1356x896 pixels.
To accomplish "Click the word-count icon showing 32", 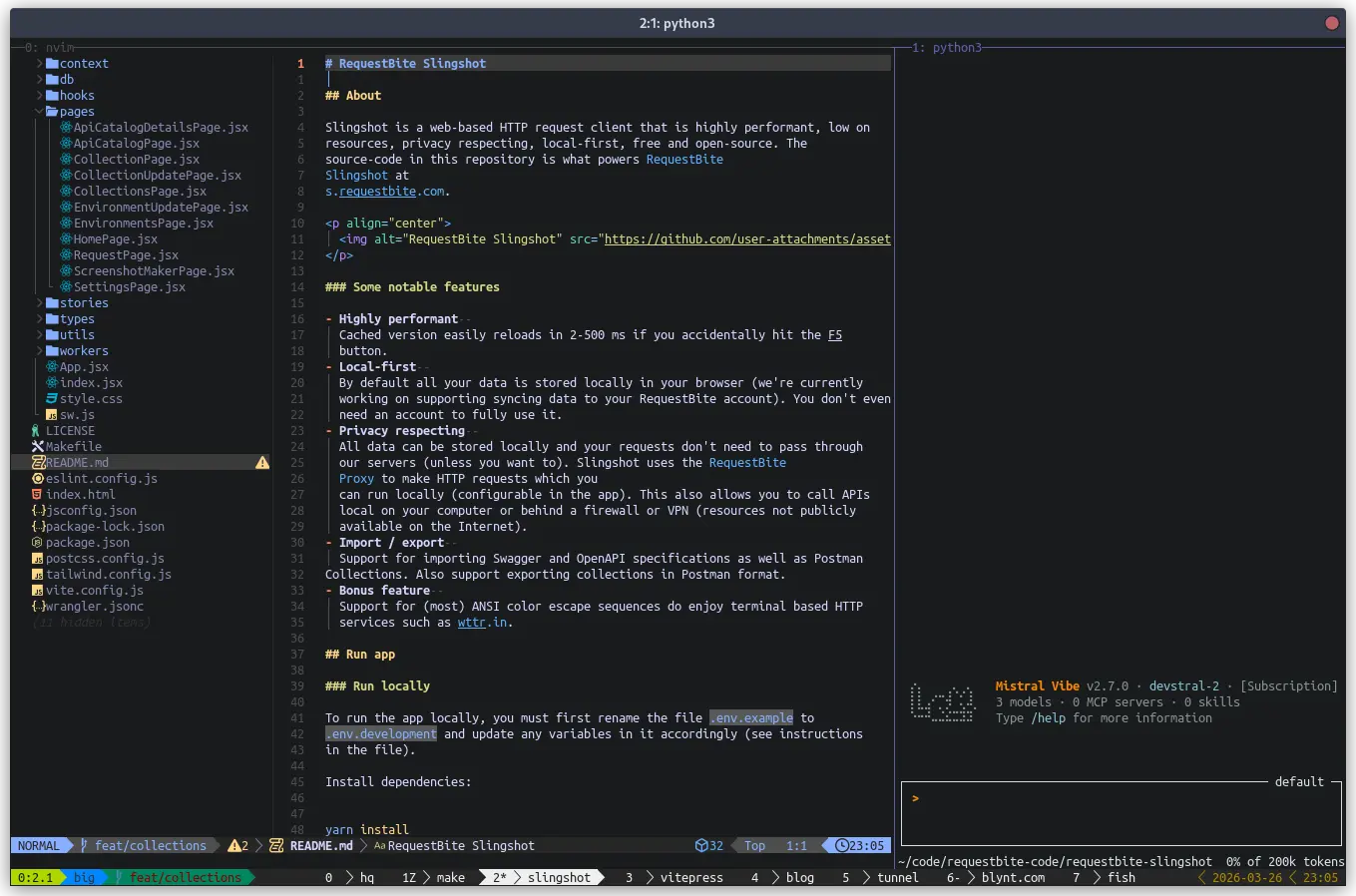I will [699, 845].
